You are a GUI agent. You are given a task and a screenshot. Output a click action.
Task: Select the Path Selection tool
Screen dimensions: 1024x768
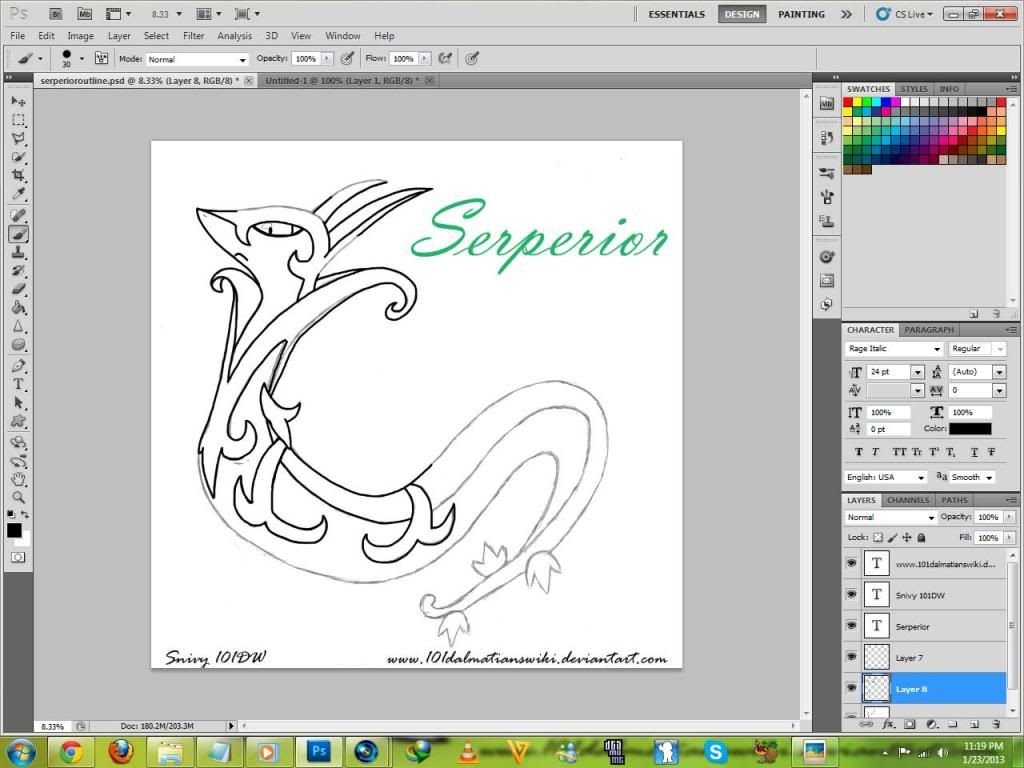[18, 403]
